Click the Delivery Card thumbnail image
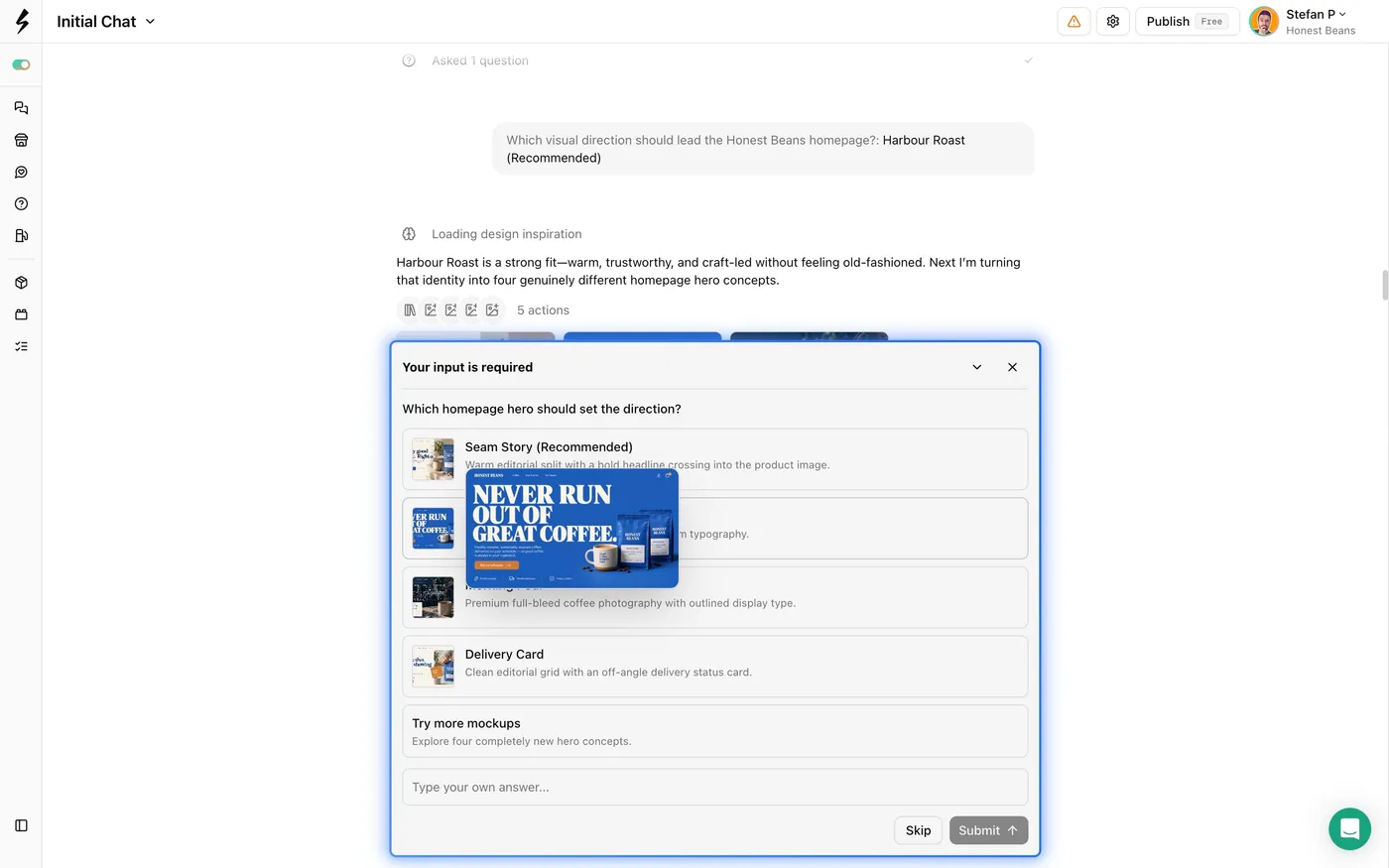Image resolution: width=1389 pixels, height=868 pixels. click(x=433, y=667)
